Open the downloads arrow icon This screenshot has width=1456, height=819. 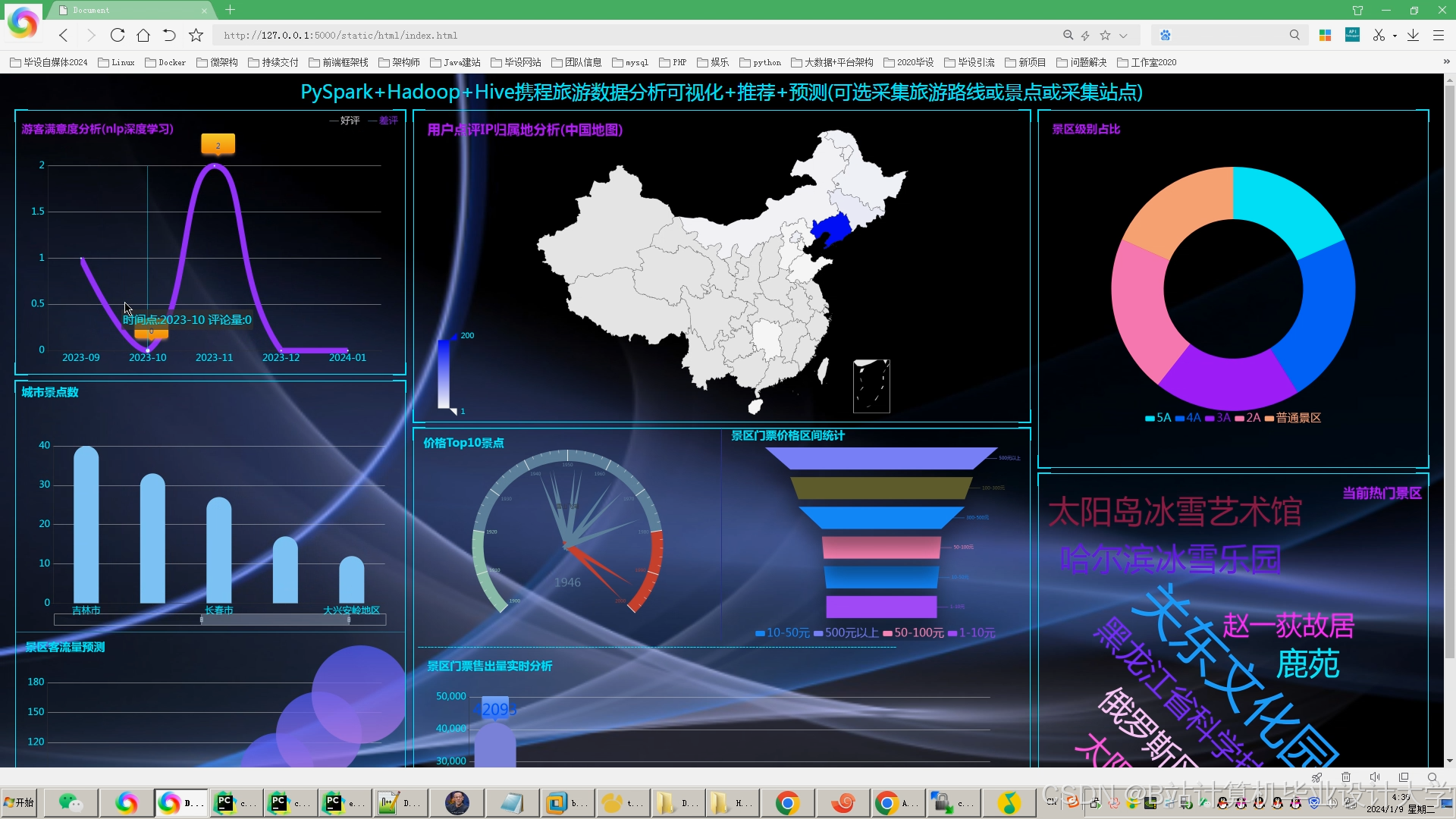tap(1413, 35)
